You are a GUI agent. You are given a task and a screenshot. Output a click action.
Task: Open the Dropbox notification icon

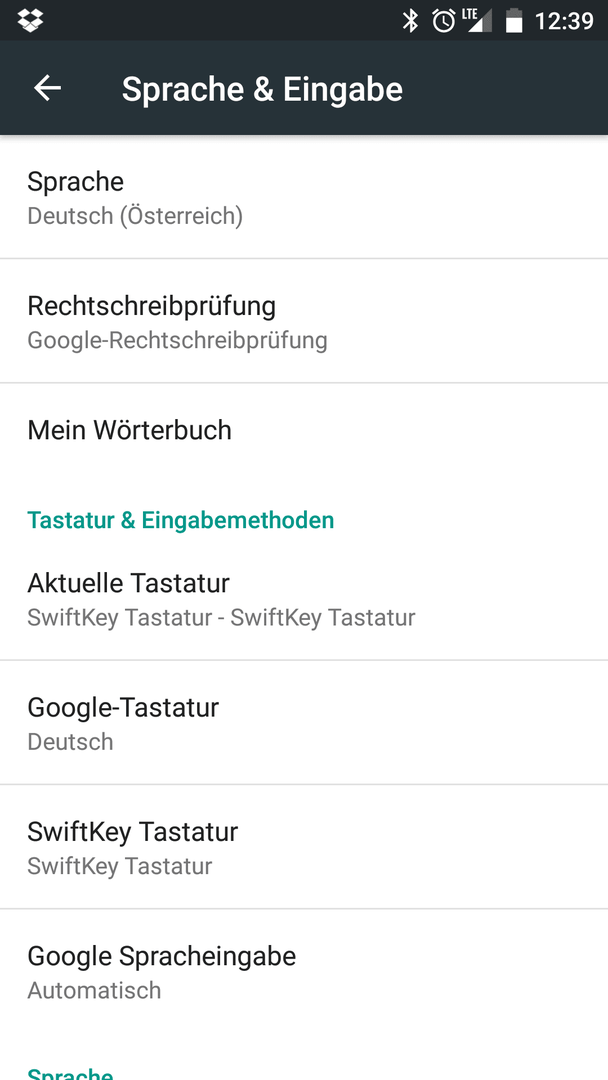[30, 21]
